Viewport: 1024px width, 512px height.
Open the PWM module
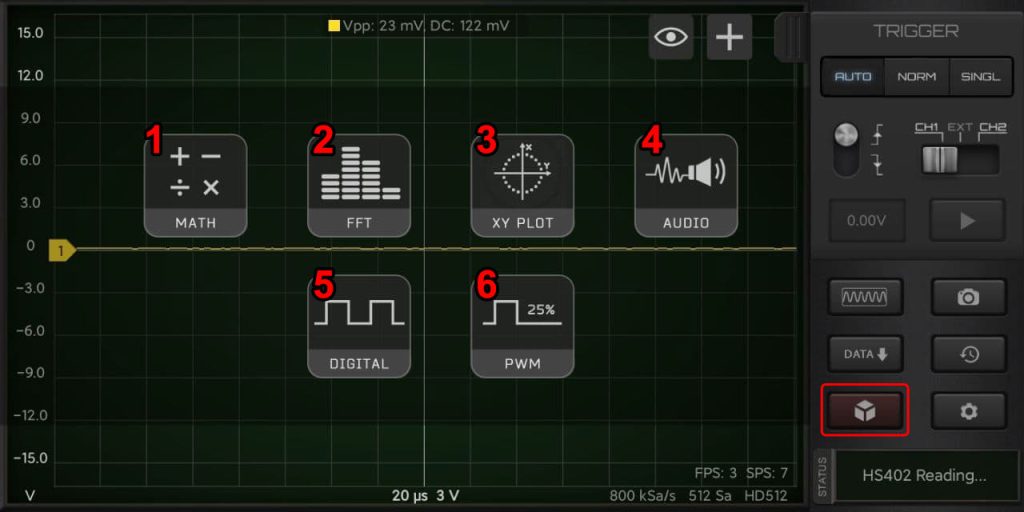coord(522,326)
